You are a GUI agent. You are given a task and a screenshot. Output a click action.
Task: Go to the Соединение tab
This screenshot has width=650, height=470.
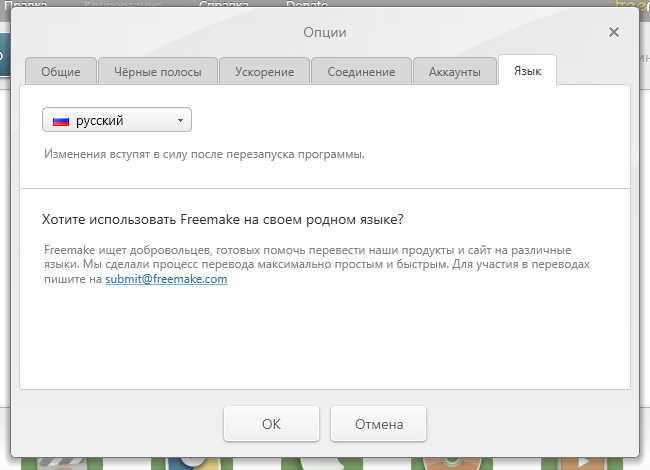point(361,71)
